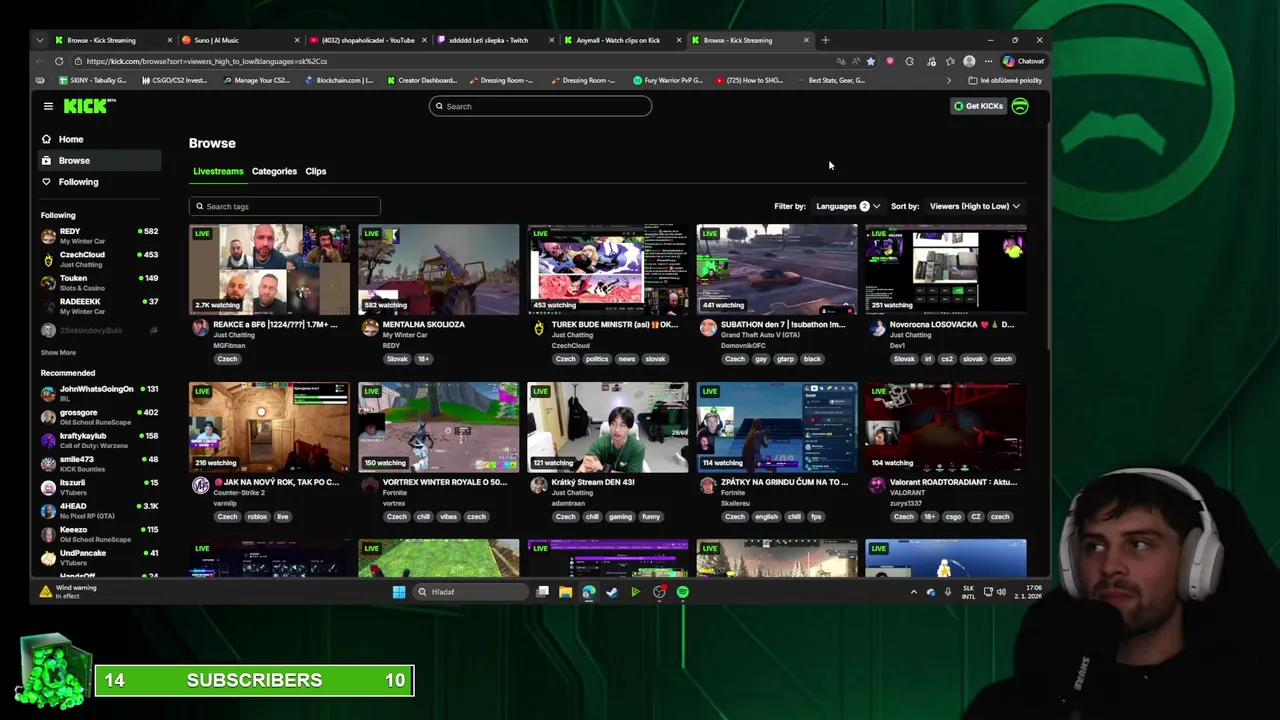The image size is (1280, 720).
Task: Click the Search tags input
Action: [285, 206]
